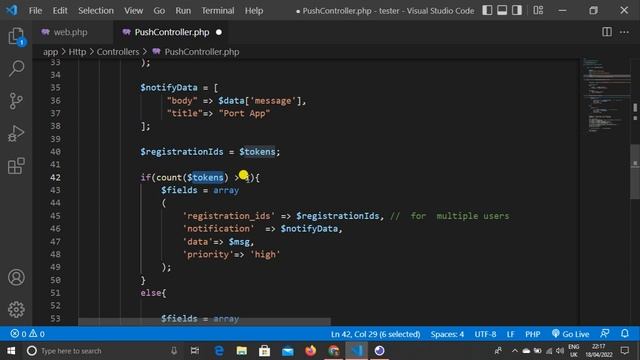Click line number 42 in gutter
Viewport: 640px width, 360px height.
pyautogui.click(x=56, y=177)
